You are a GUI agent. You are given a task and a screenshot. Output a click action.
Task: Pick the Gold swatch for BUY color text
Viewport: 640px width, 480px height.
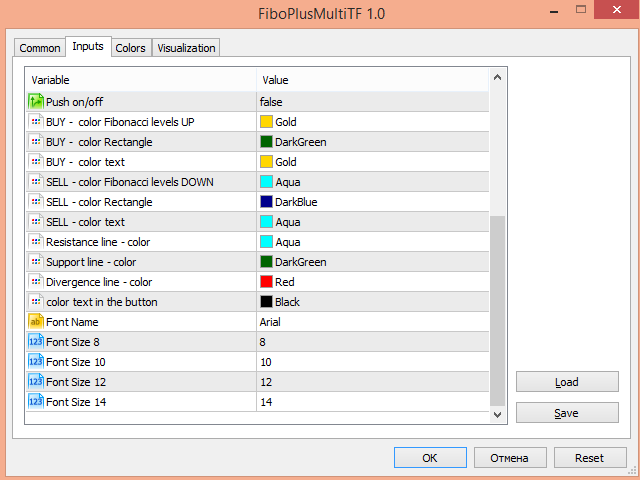[267, 162]
